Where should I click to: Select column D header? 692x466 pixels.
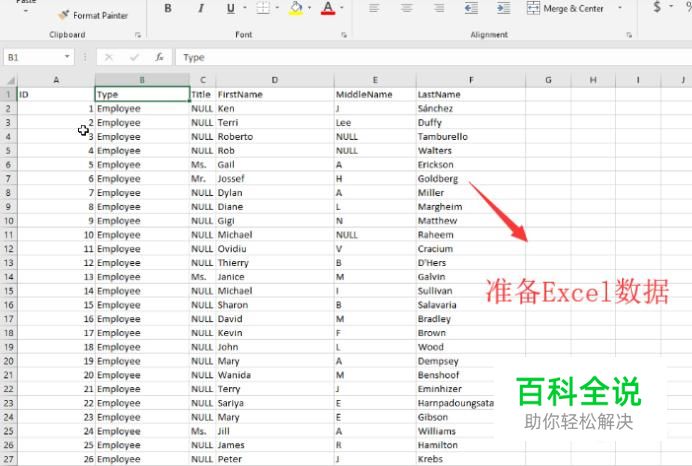pos(275,80)
